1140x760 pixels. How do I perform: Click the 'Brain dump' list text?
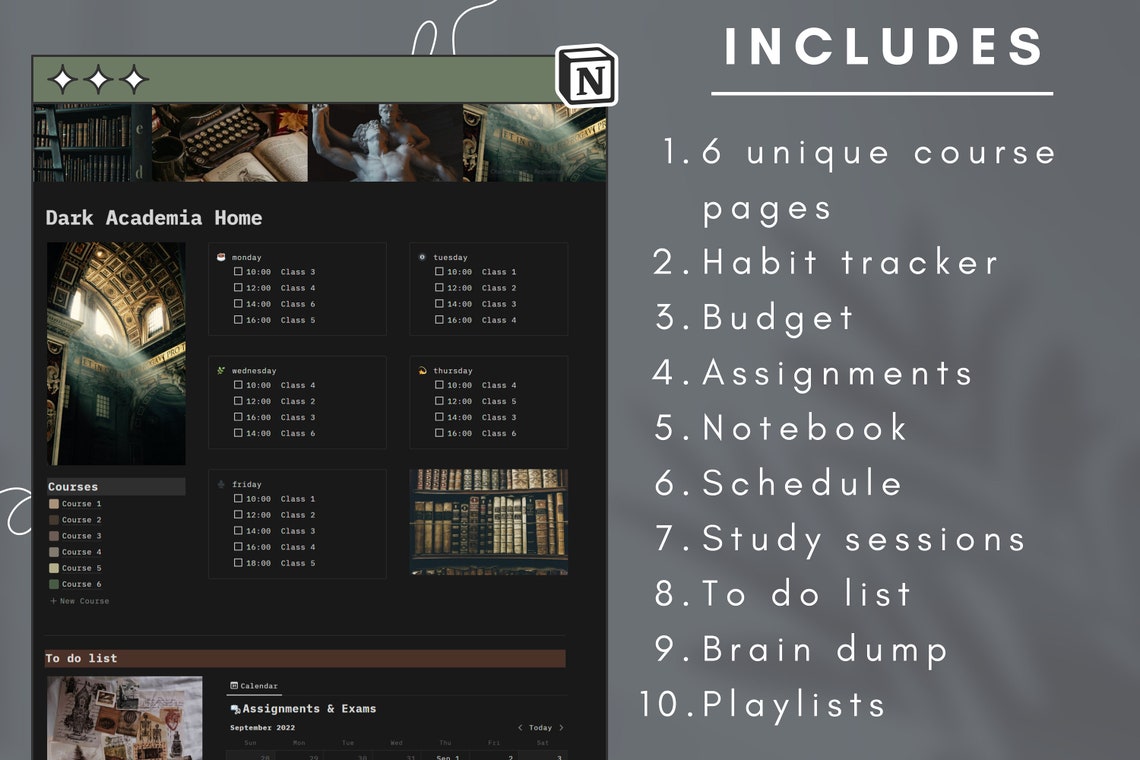click(x=825, y=650)
